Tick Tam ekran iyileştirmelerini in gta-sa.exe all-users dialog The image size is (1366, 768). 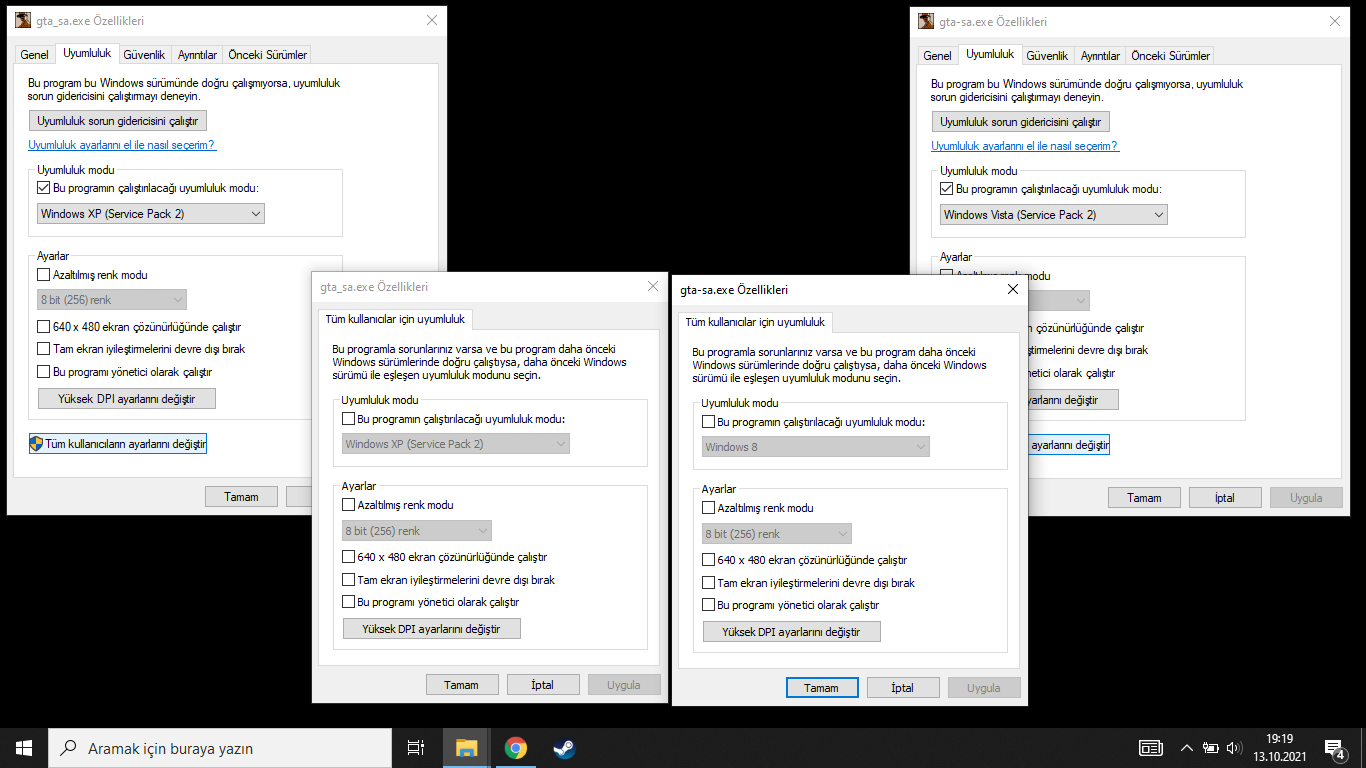click(709, 583)
